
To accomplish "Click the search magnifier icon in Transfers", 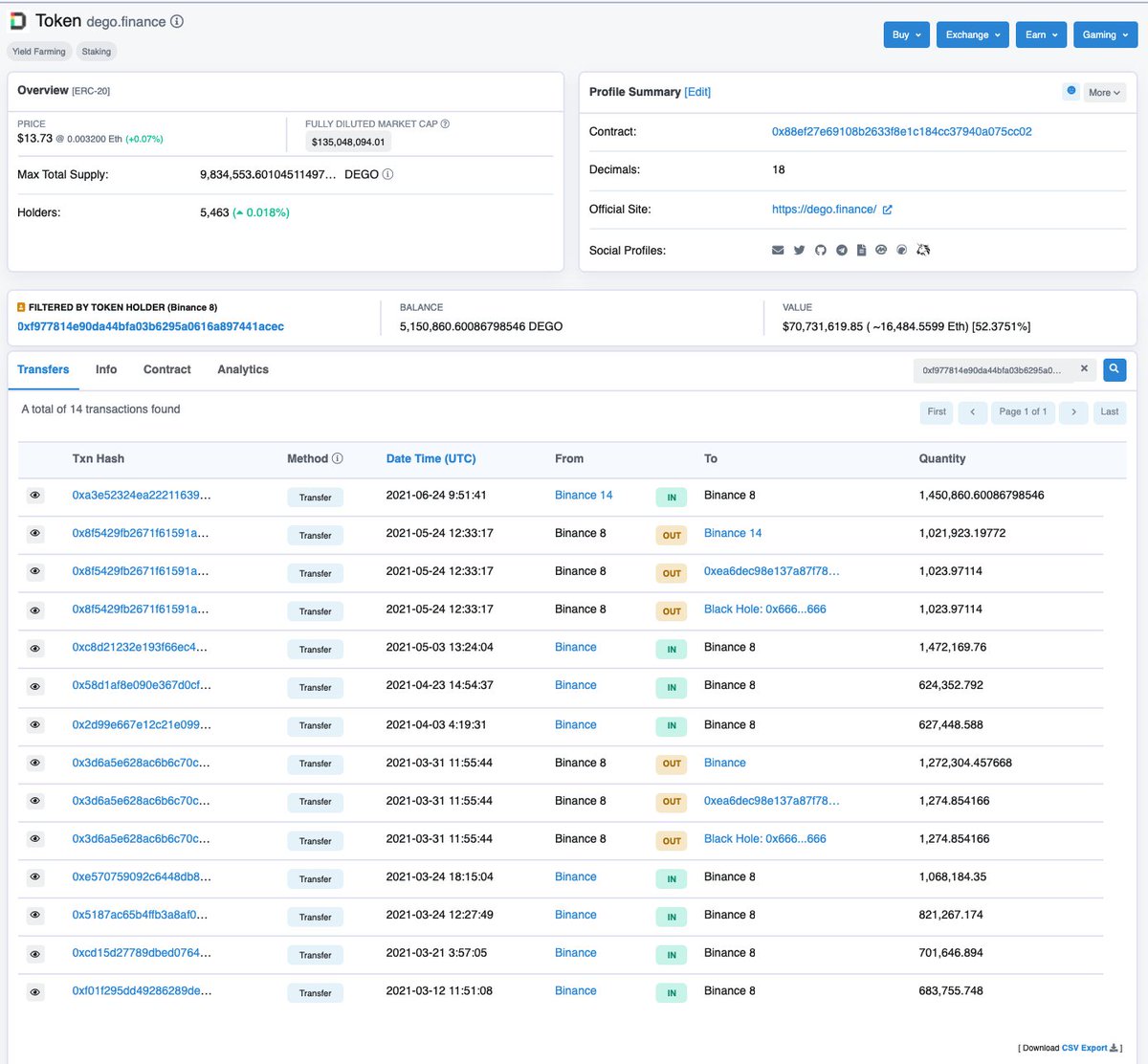I will coord(1114,369).
